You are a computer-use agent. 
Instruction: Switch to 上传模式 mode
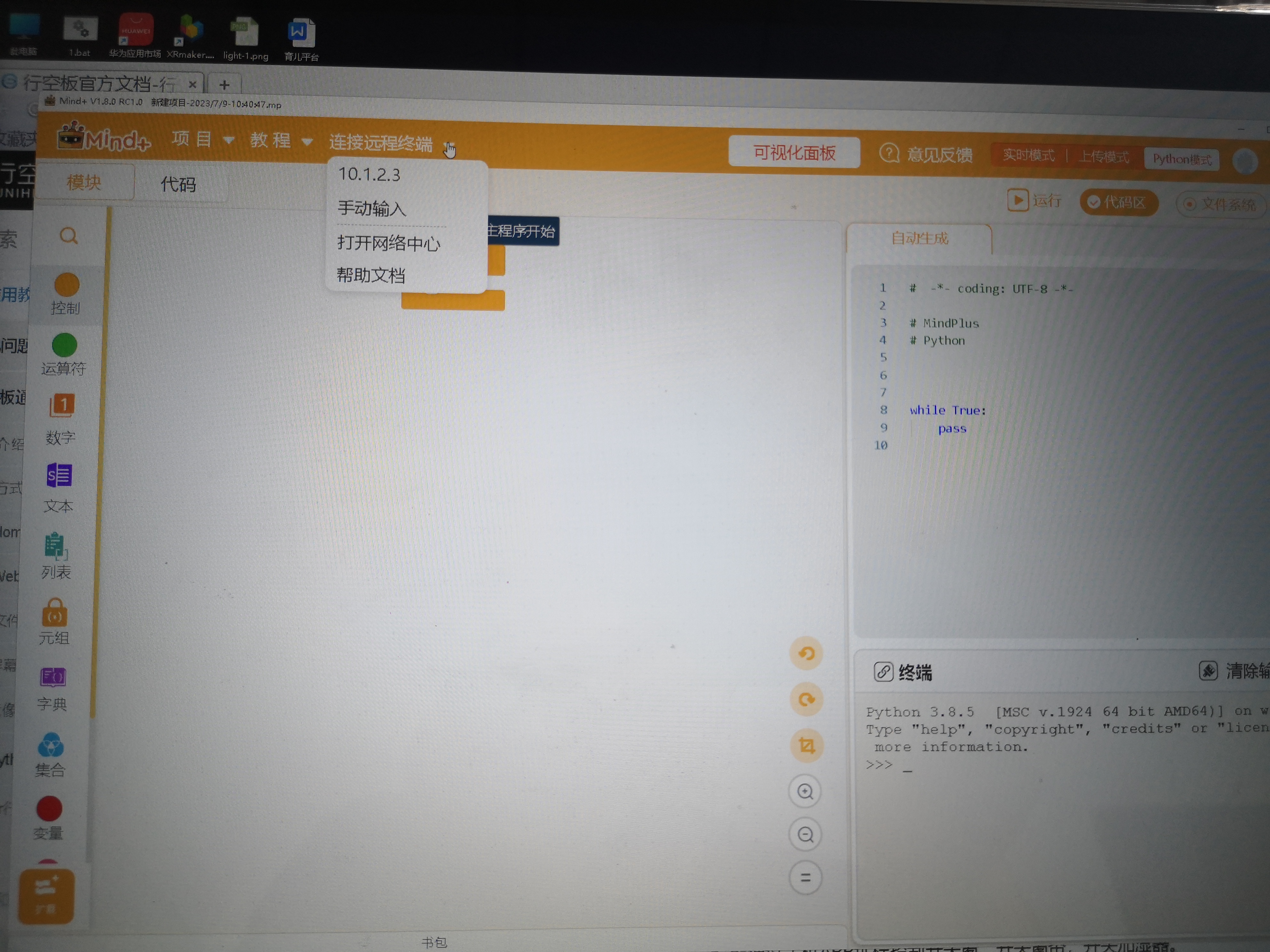point(1103,157)
